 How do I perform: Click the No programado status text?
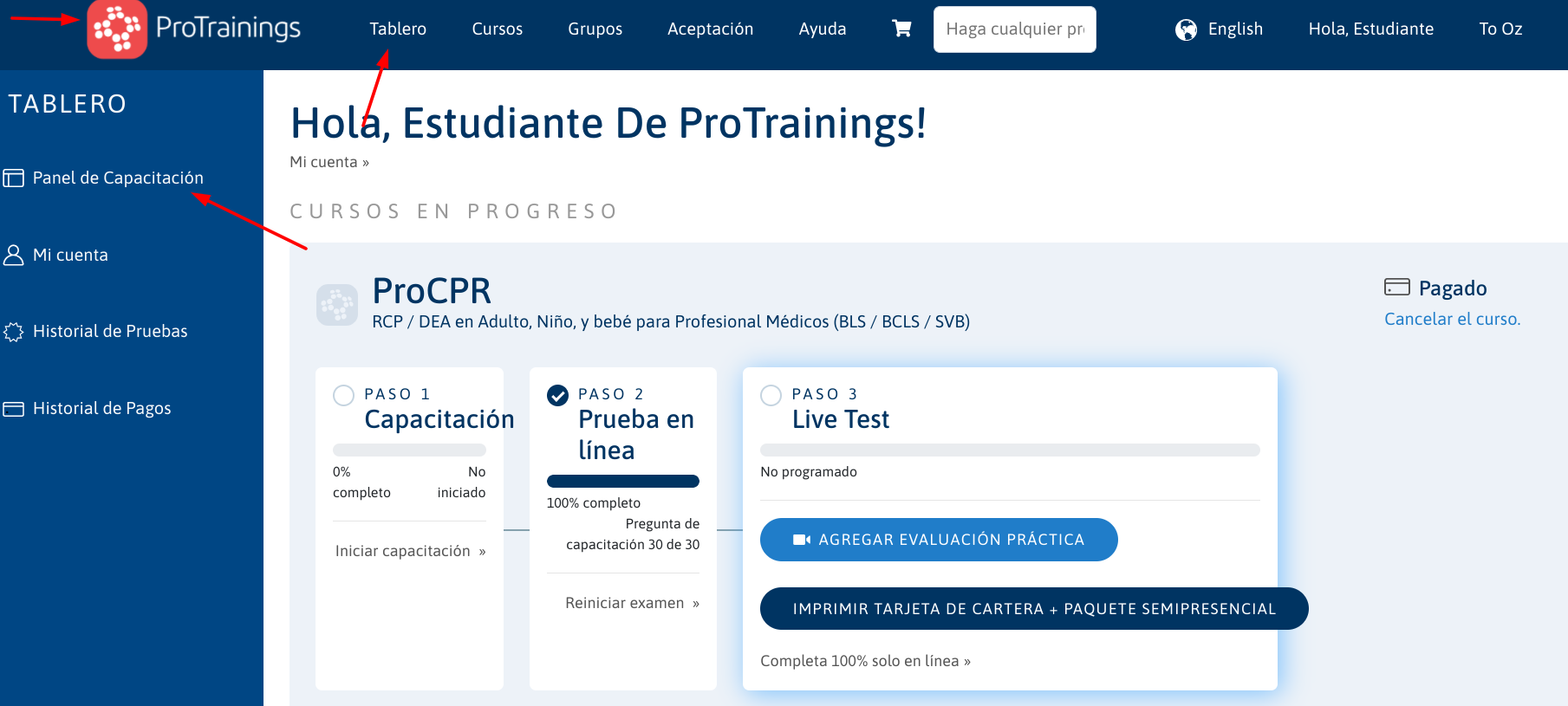(809, 472)
